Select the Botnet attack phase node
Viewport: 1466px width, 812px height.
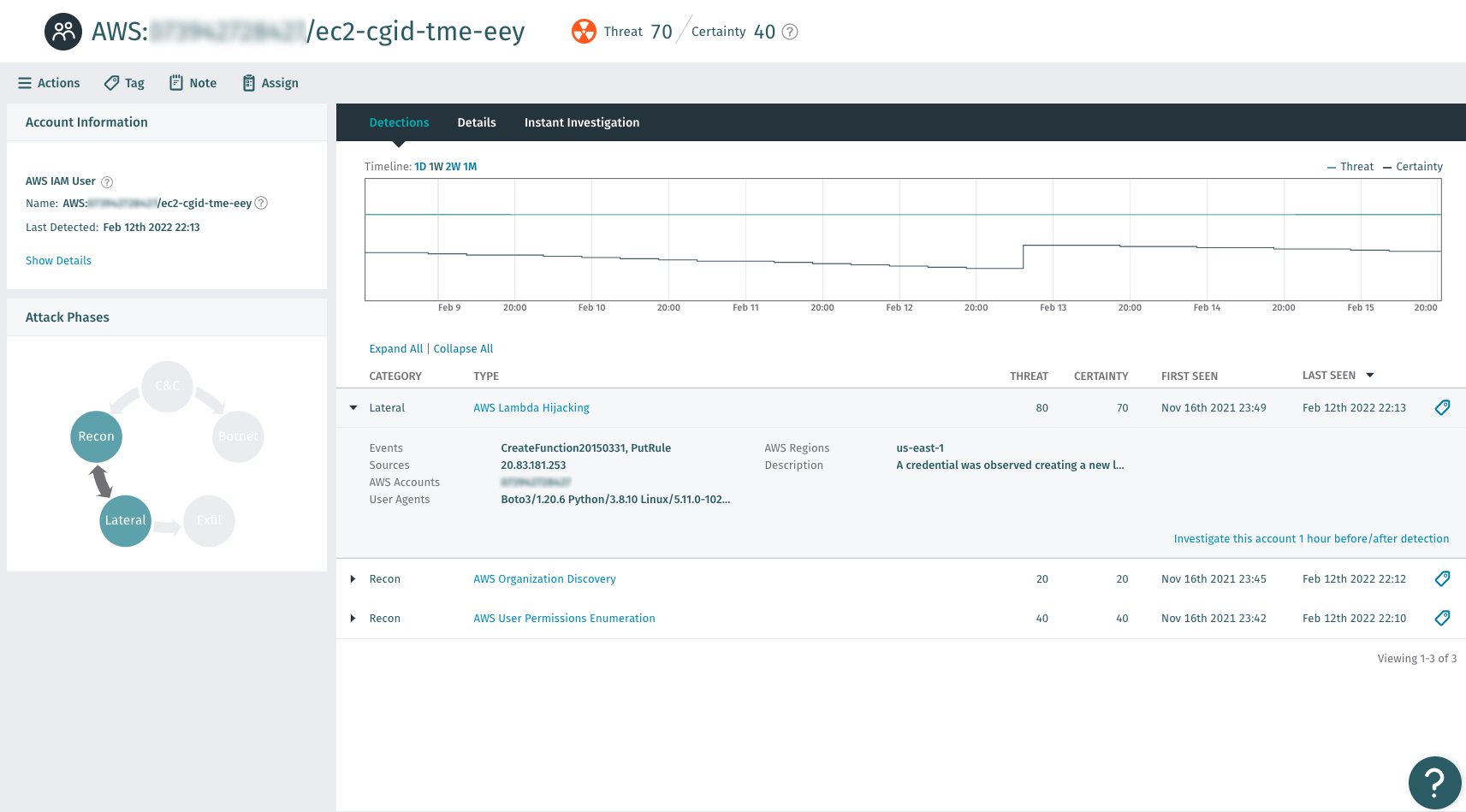pos(238,436)
